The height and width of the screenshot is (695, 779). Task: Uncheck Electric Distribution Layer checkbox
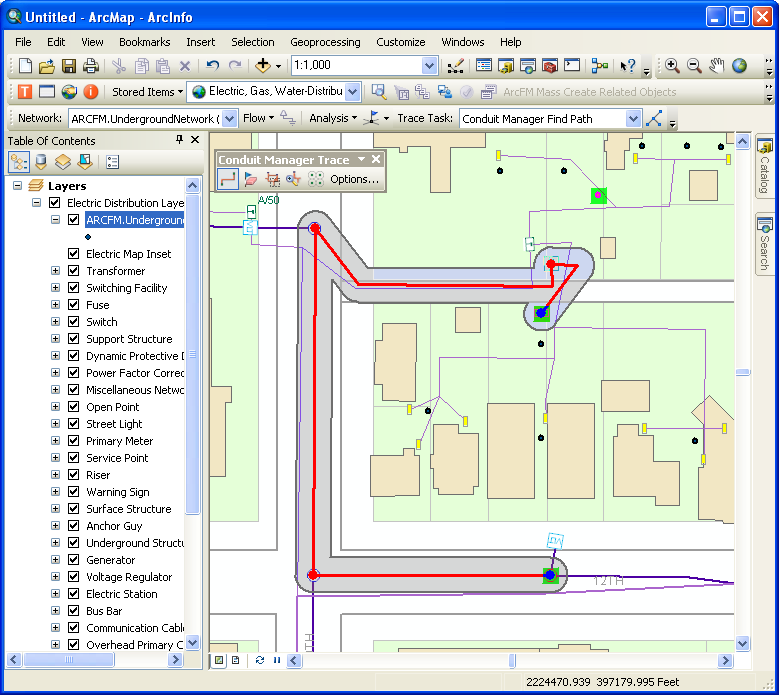coord(55,203)
